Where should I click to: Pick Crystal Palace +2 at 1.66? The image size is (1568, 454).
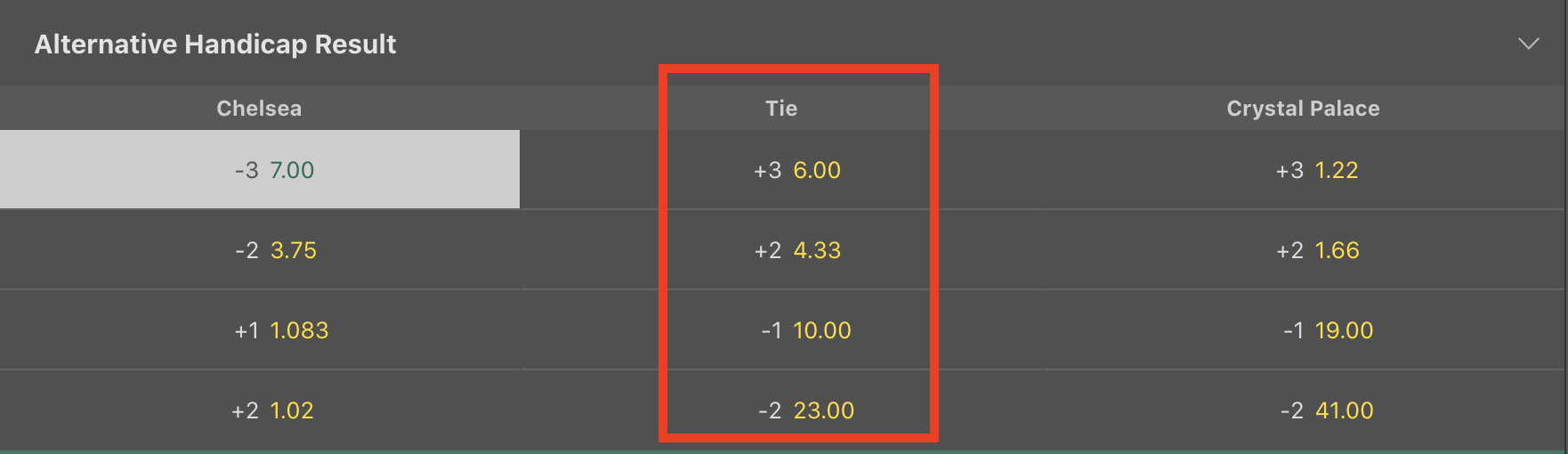coord(1305,250)
